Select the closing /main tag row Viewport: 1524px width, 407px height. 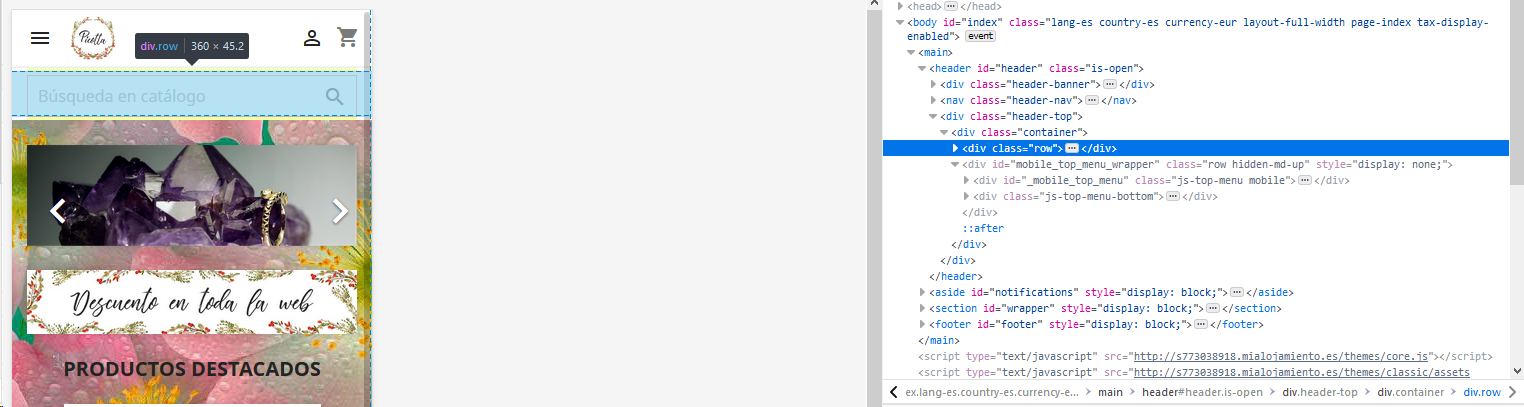[x=938, y=340]
